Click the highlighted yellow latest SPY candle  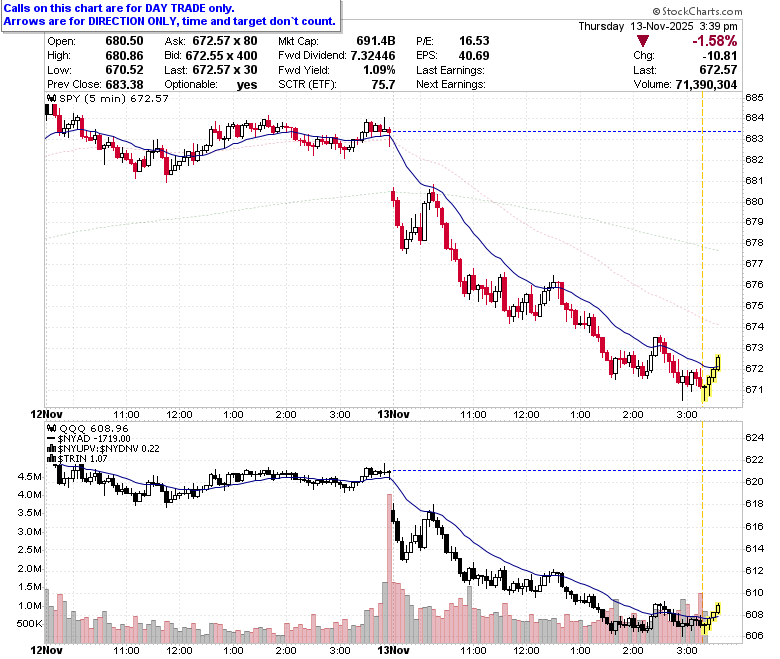click(718, 363)
